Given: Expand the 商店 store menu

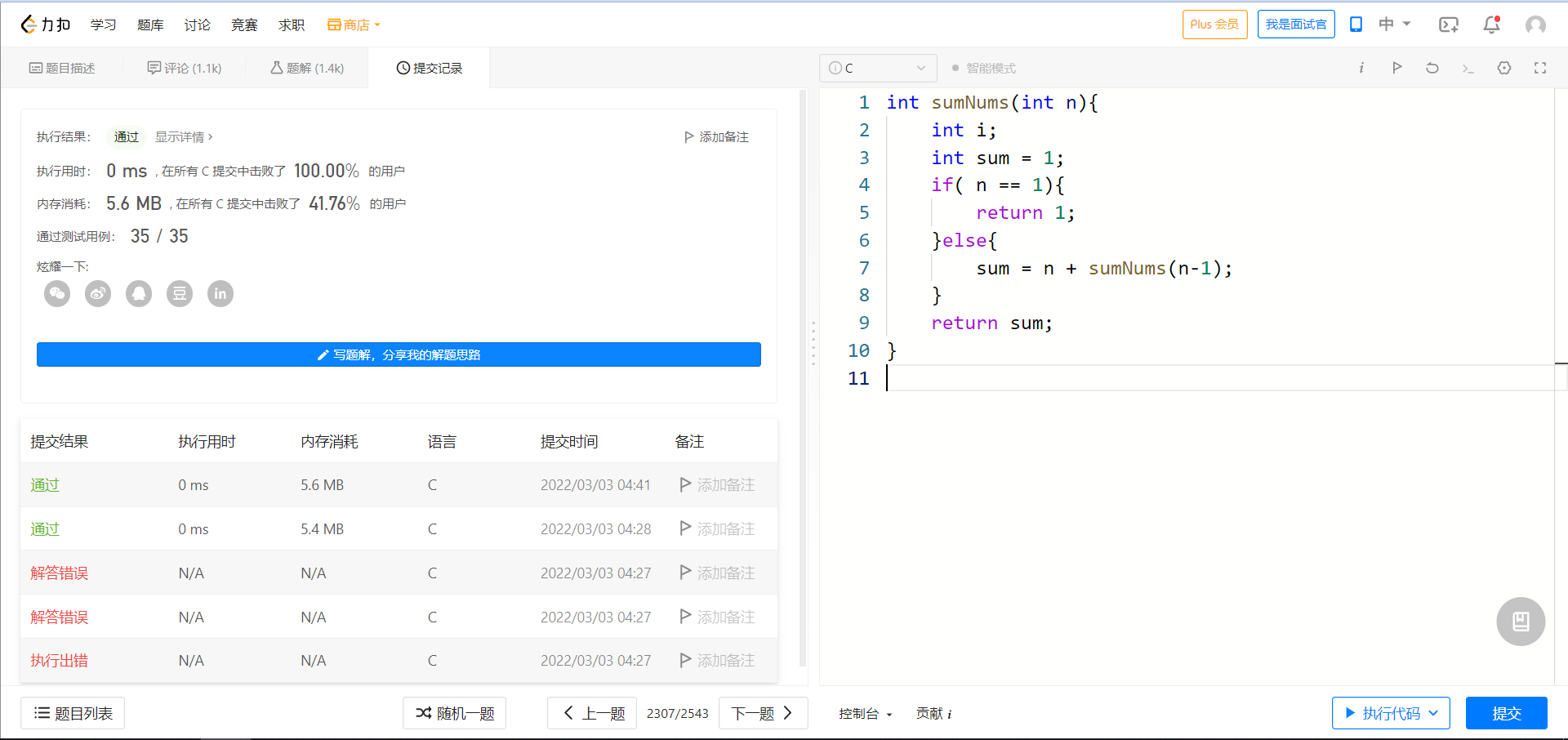Looking at the screenshot, I should (x=354, y=25).
